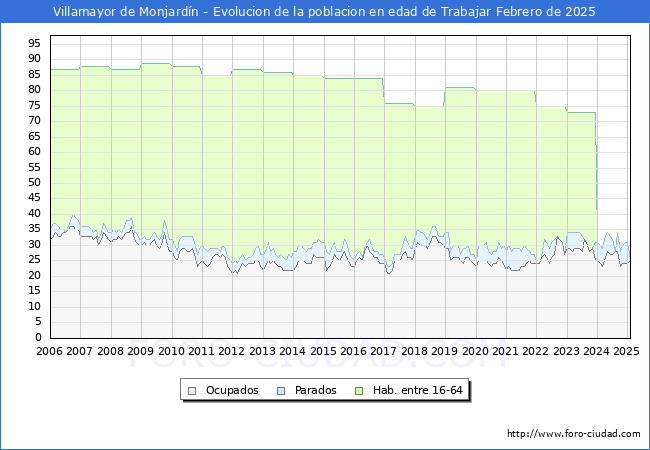The width and height of the screenshot is (650, 450).
Task: Click the Hab. entre 16-64 legend label
Action: tap(417, 390)
